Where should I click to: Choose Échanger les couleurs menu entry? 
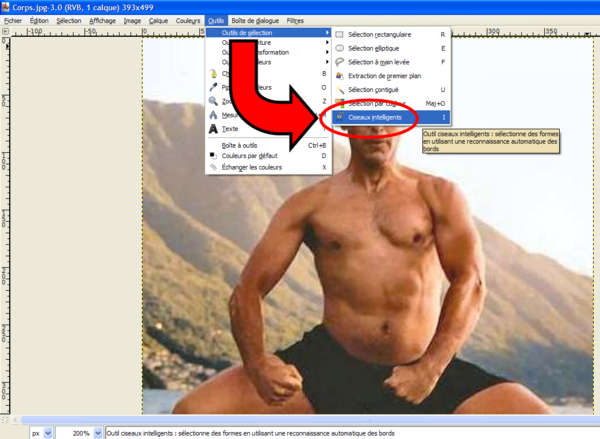[x=268, y=167]
